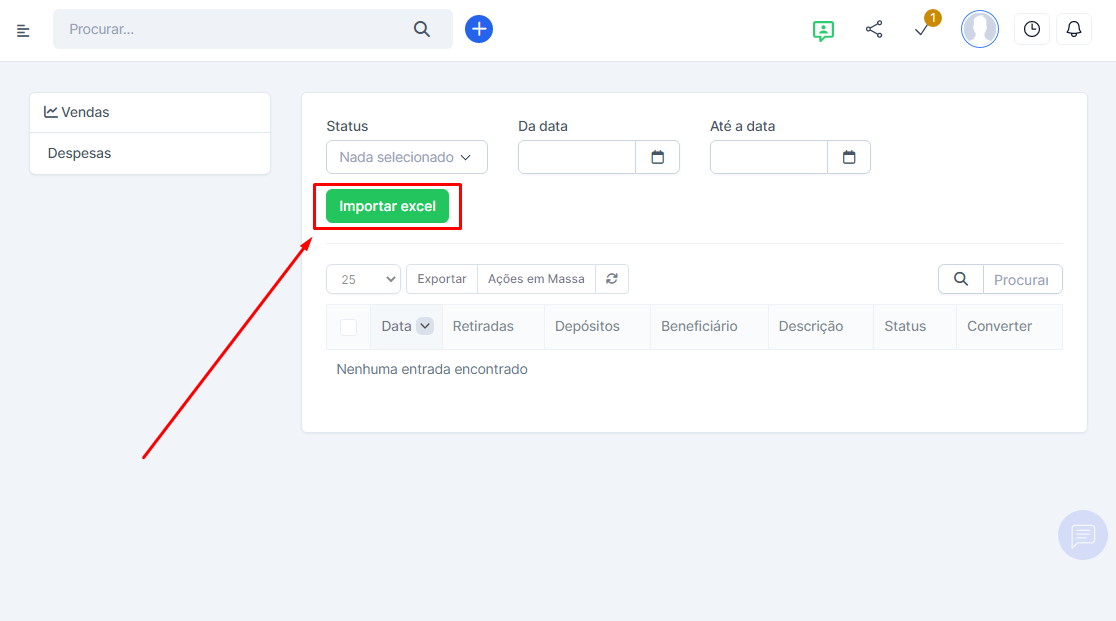Toggle sort arrow on Data column

click(x=424, y=326)
